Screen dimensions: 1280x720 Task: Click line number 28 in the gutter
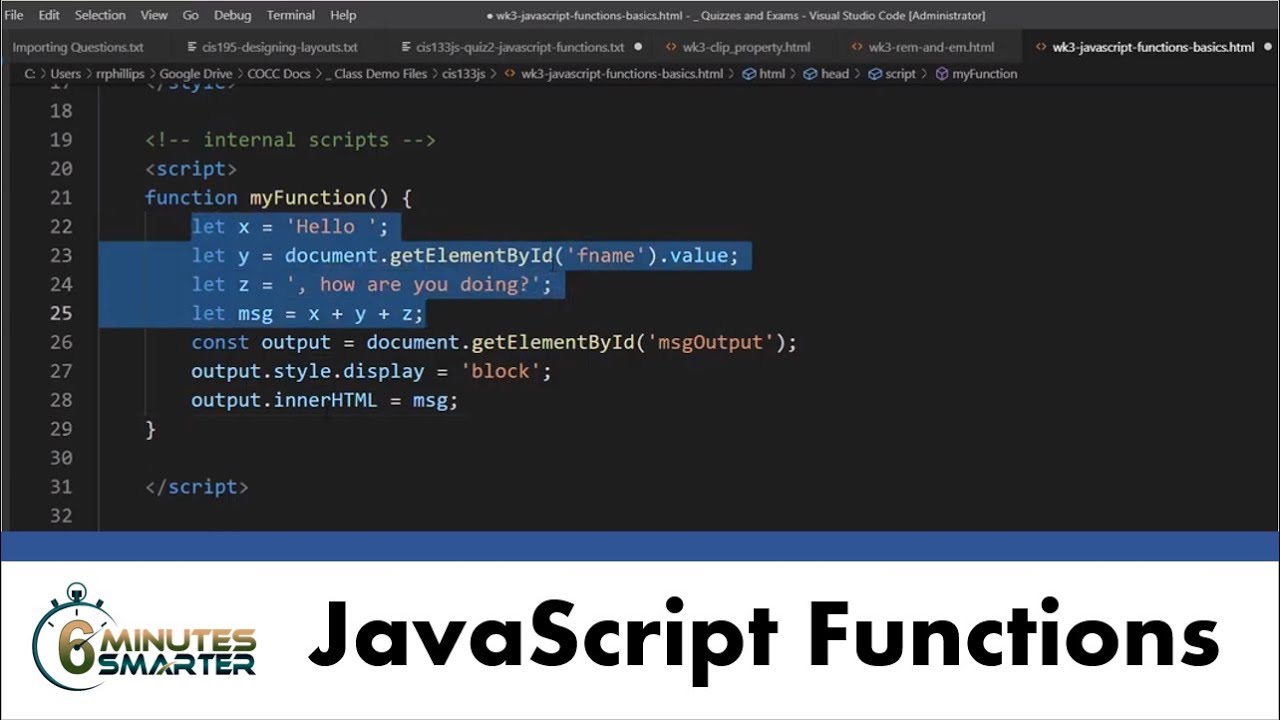pos(60,400)
